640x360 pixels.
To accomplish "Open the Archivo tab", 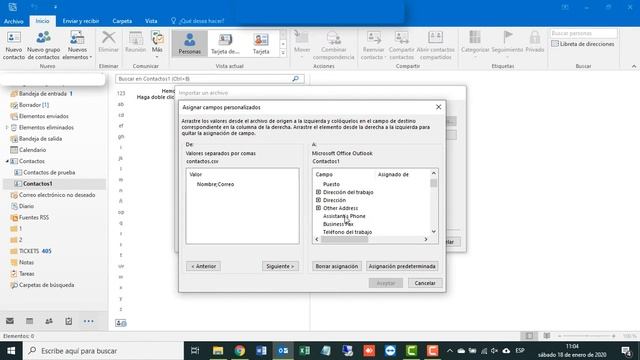I will (14, 21).
